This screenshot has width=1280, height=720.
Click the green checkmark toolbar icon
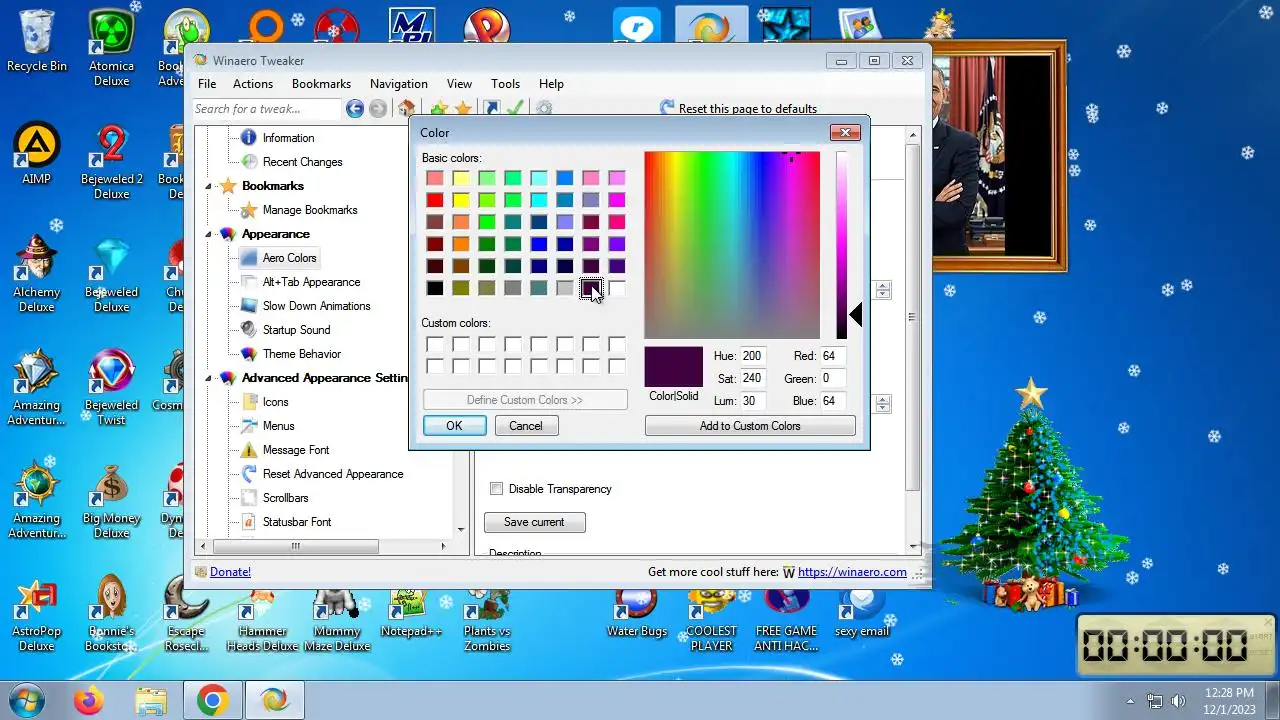pyautogui.click(x=515, y=109)
